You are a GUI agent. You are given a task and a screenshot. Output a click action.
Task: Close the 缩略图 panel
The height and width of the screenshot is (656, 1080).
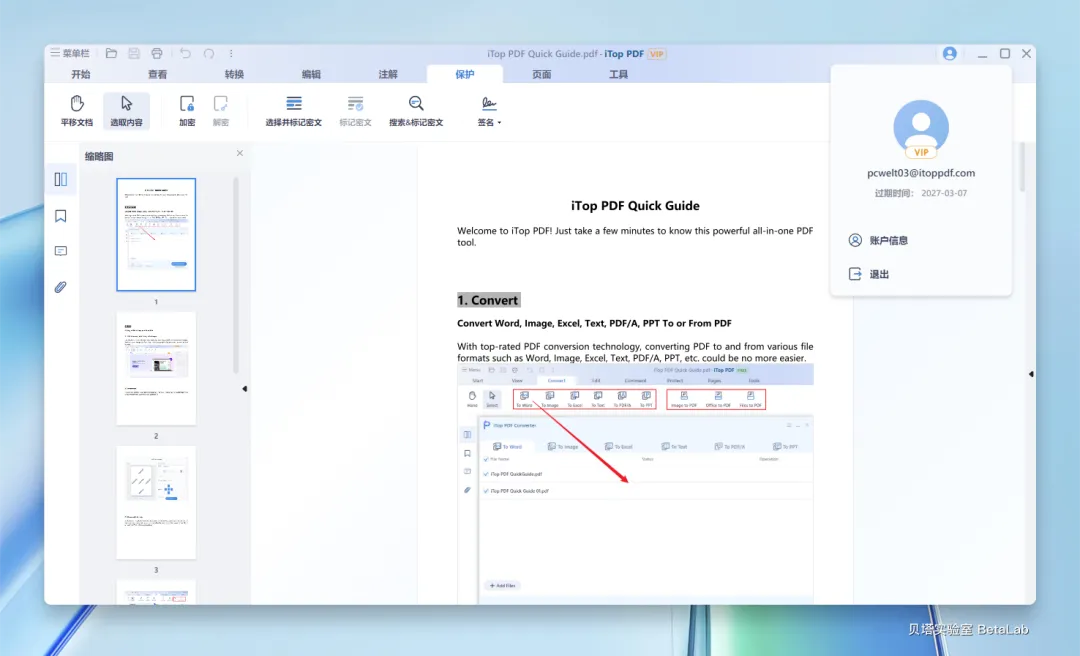(240, 153)
